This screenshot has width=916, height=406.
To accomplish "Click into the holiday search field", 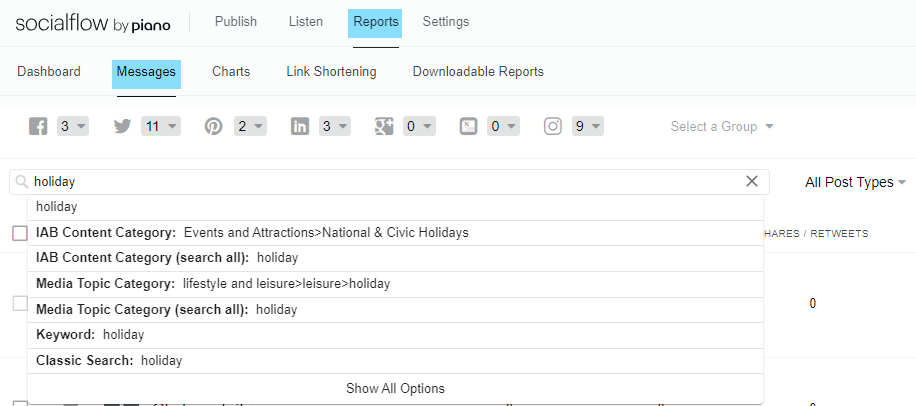I will [x=389, y=182].
